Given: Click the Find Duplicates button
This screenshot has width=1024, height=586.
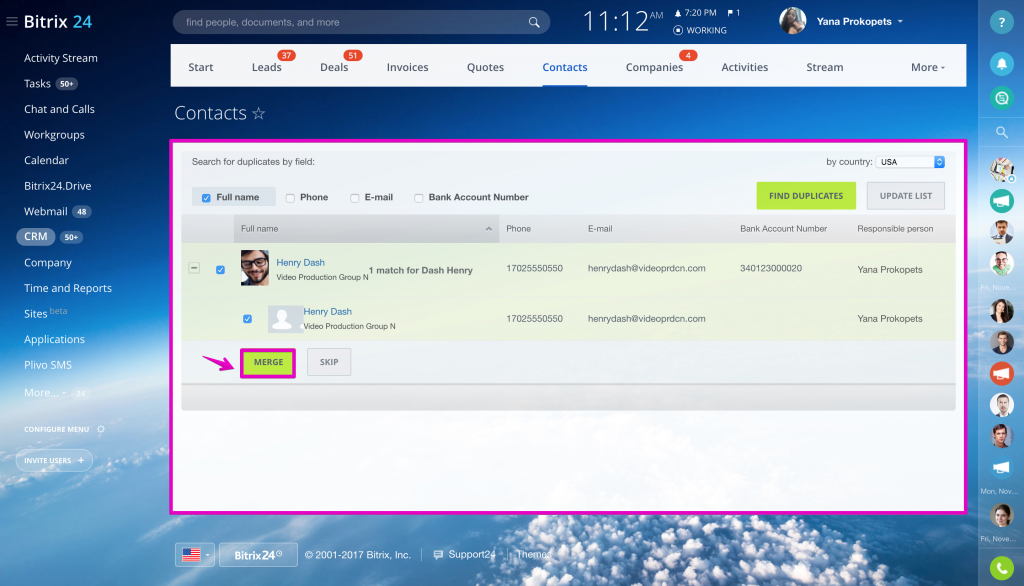Looking at the screenshot, I should coord(806,196).
